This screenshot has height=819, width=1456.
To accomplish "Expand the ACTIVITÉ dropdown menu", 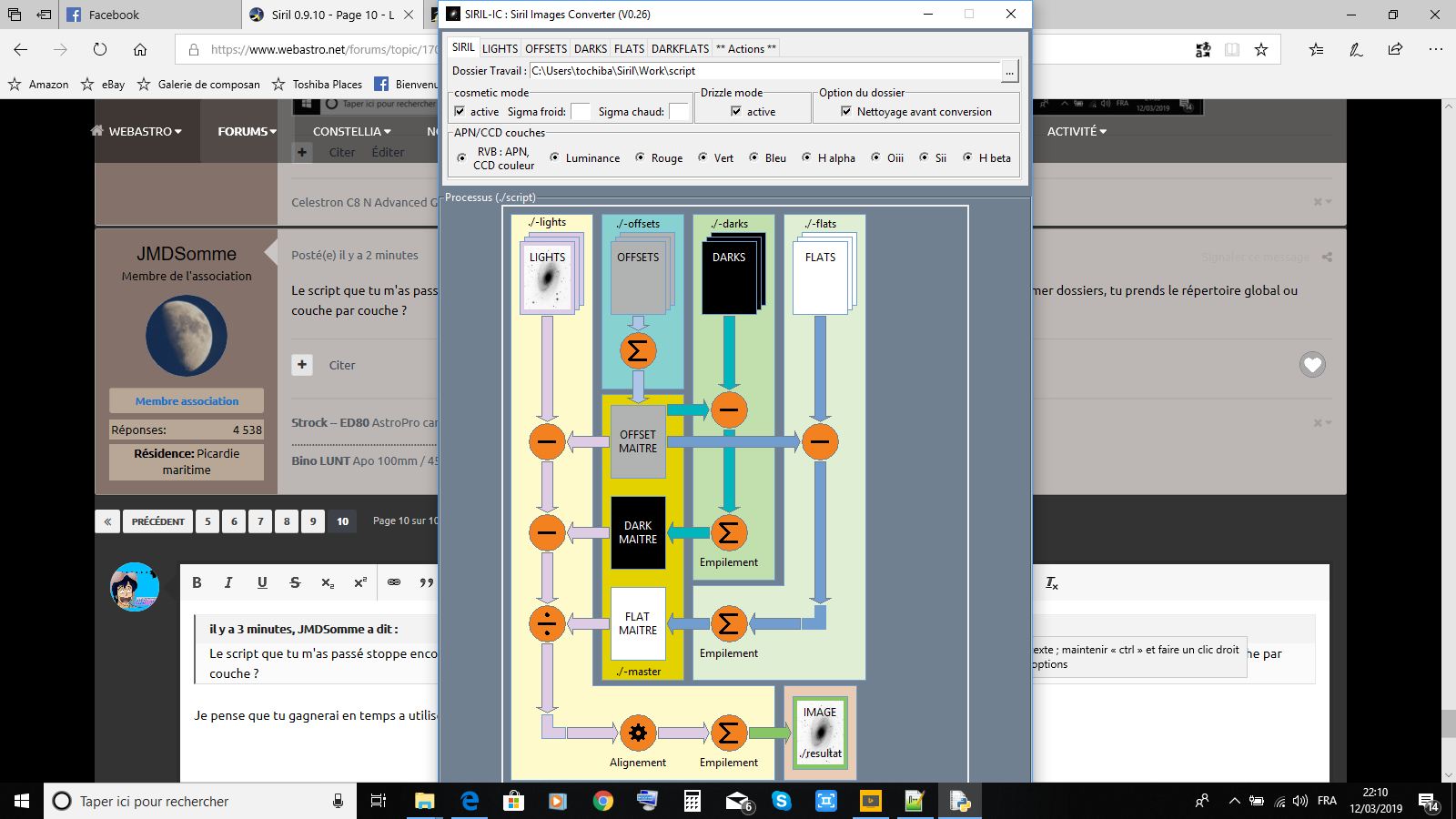I will pyautogui.click(x=1077, y=131).
